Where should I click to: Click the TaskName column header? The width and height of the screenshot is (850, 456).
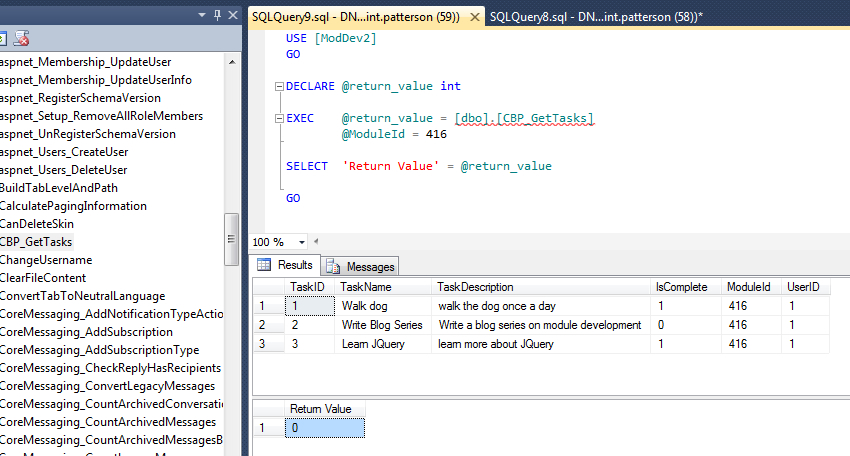383,287
